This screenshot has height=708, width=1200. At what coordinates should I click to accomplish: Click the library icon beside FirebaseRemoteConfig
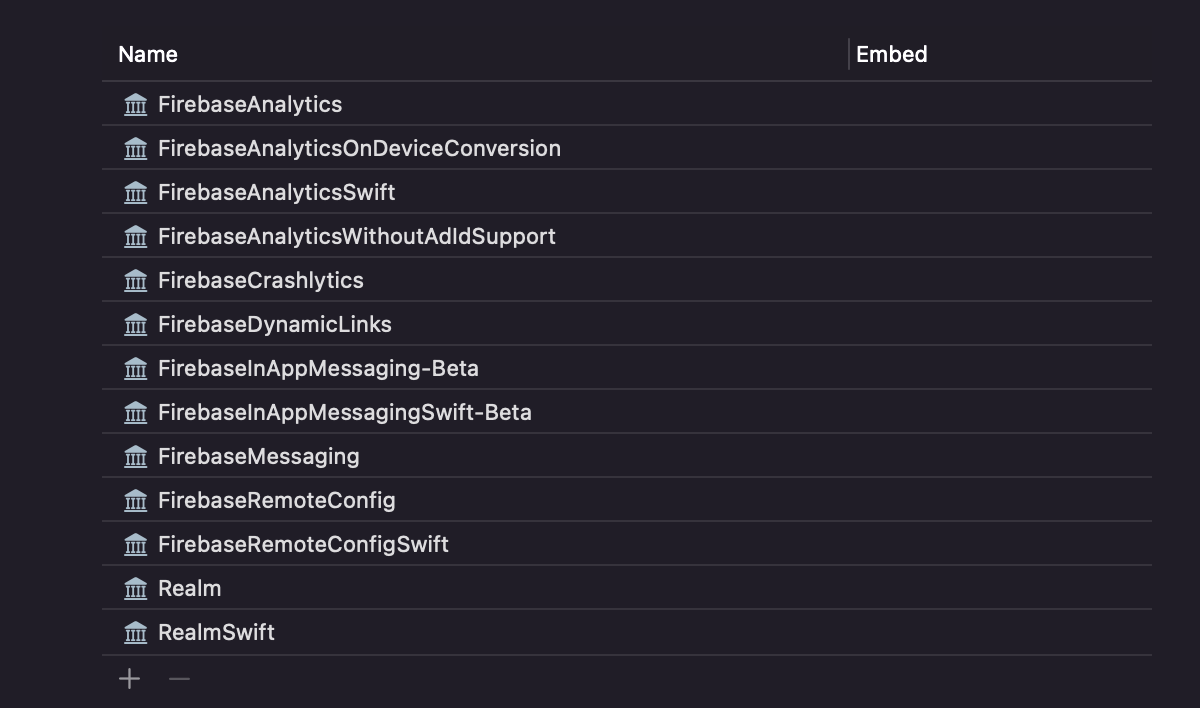[x=135, y=500]
